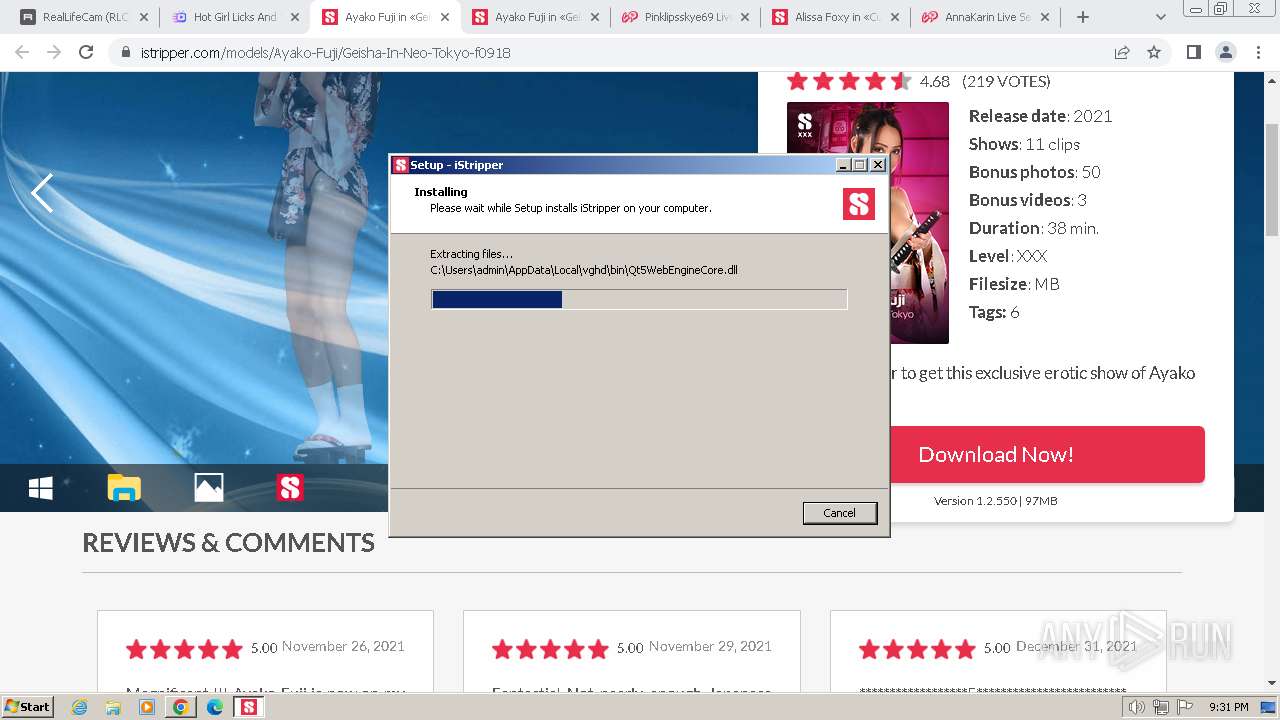The width and height of the screenshot is (1280, 720).
Task: Go back to previous page
Action: coord(22,52)
